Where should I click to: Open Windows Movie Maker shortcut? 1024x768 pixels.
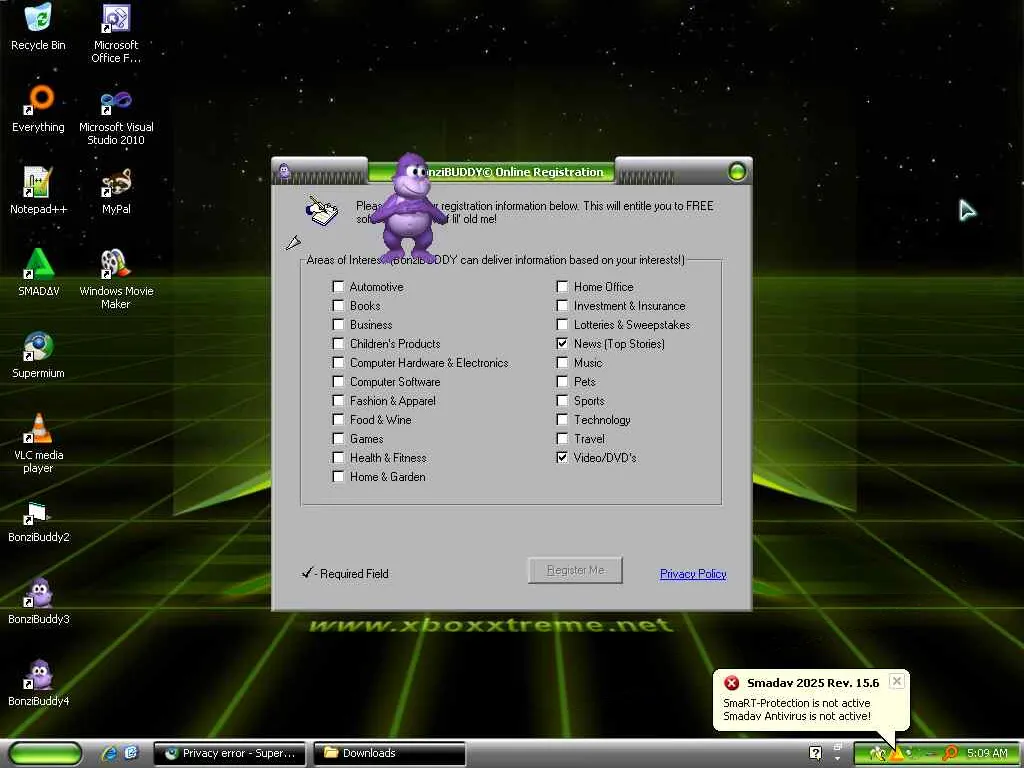click(x=116, y=280)
